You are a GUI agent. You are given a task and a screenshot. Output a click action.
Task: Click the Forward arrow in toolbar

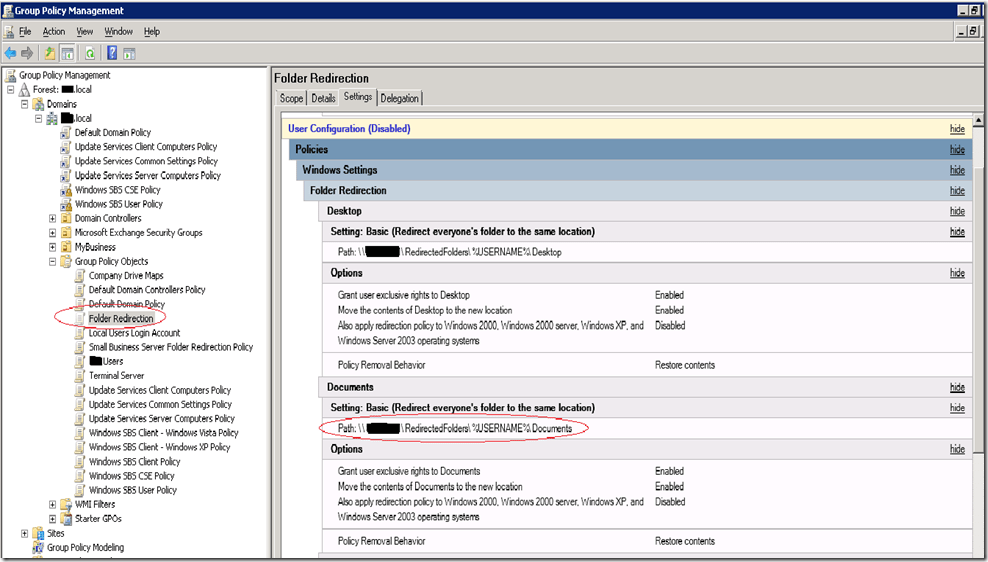(x=27, y=53)
